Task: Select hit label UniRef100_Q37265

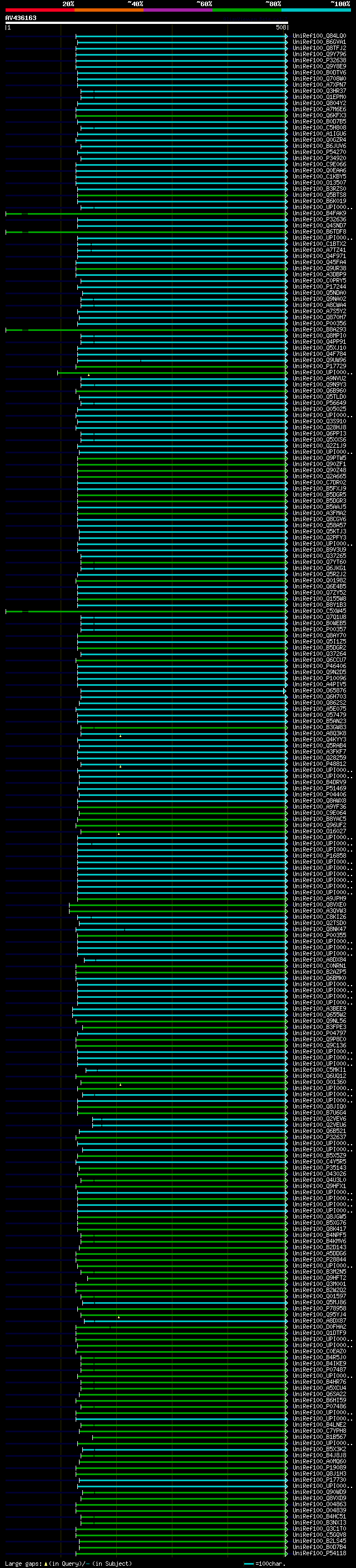Action: [x=319, y=556]
